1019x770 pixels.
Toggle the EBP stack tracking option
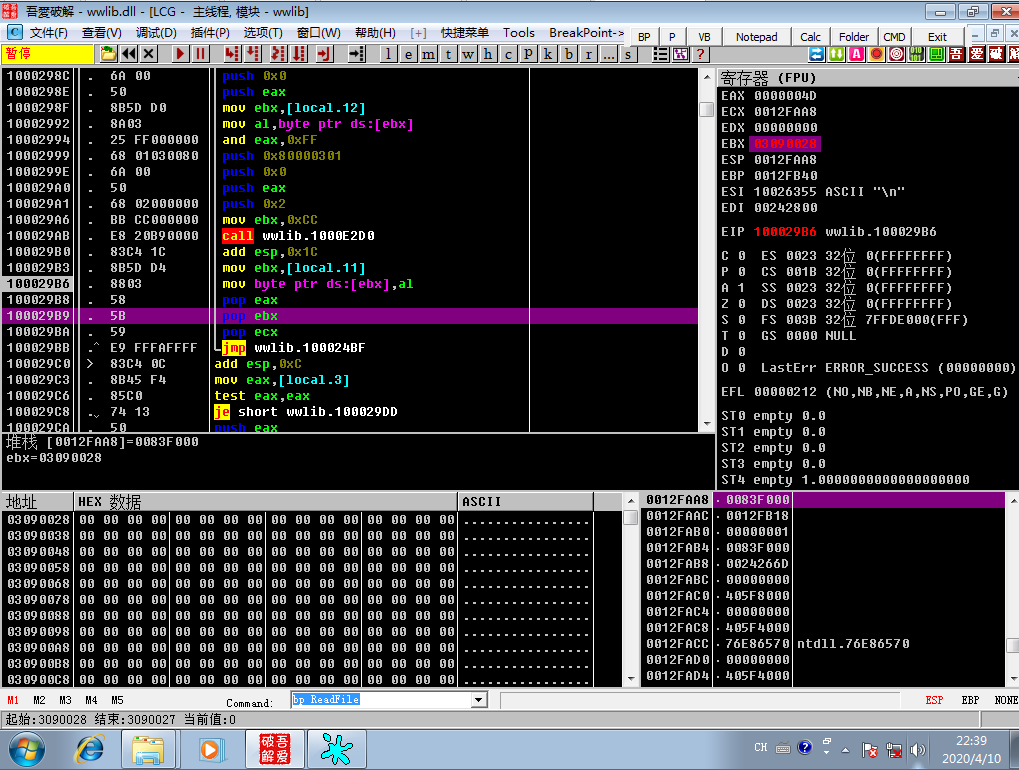click(970, 700)
